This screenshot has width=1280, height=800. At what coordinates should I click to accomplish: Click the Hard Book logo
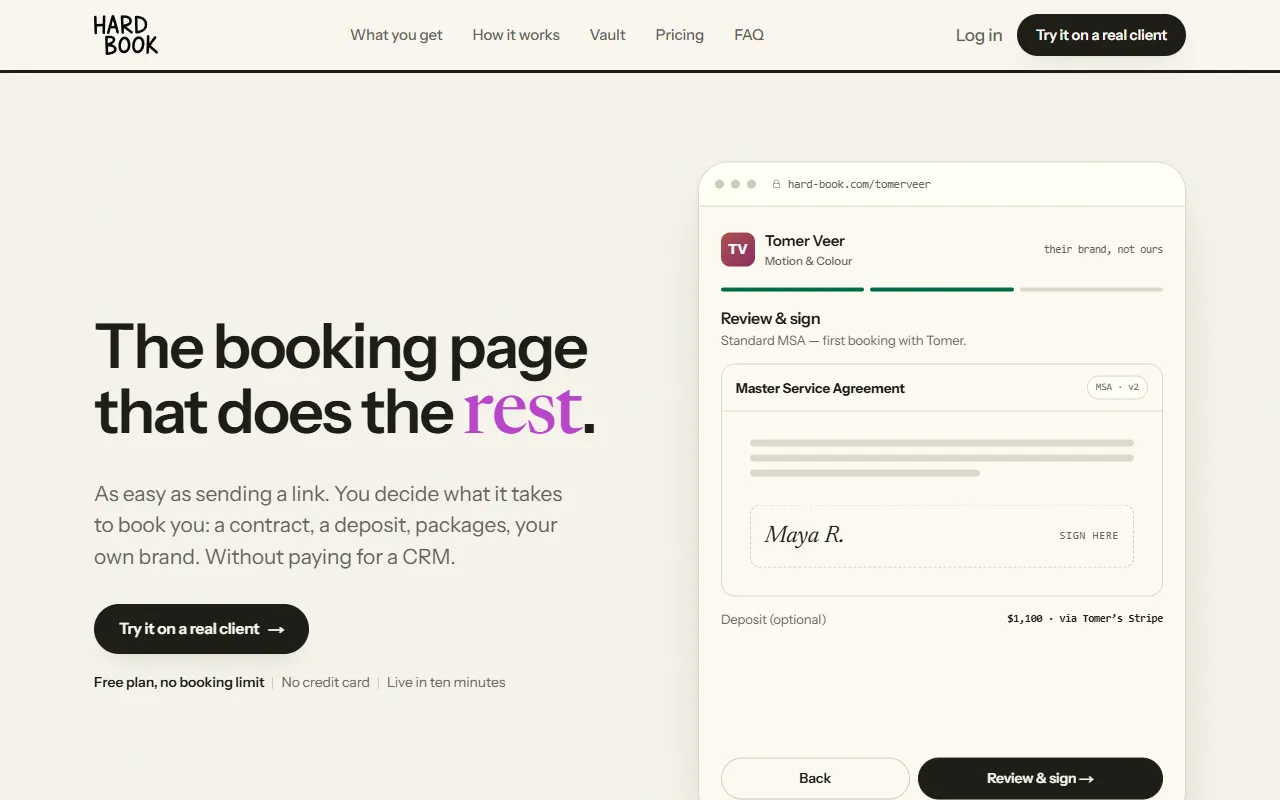pyautogui.click(x=126, y=35)
